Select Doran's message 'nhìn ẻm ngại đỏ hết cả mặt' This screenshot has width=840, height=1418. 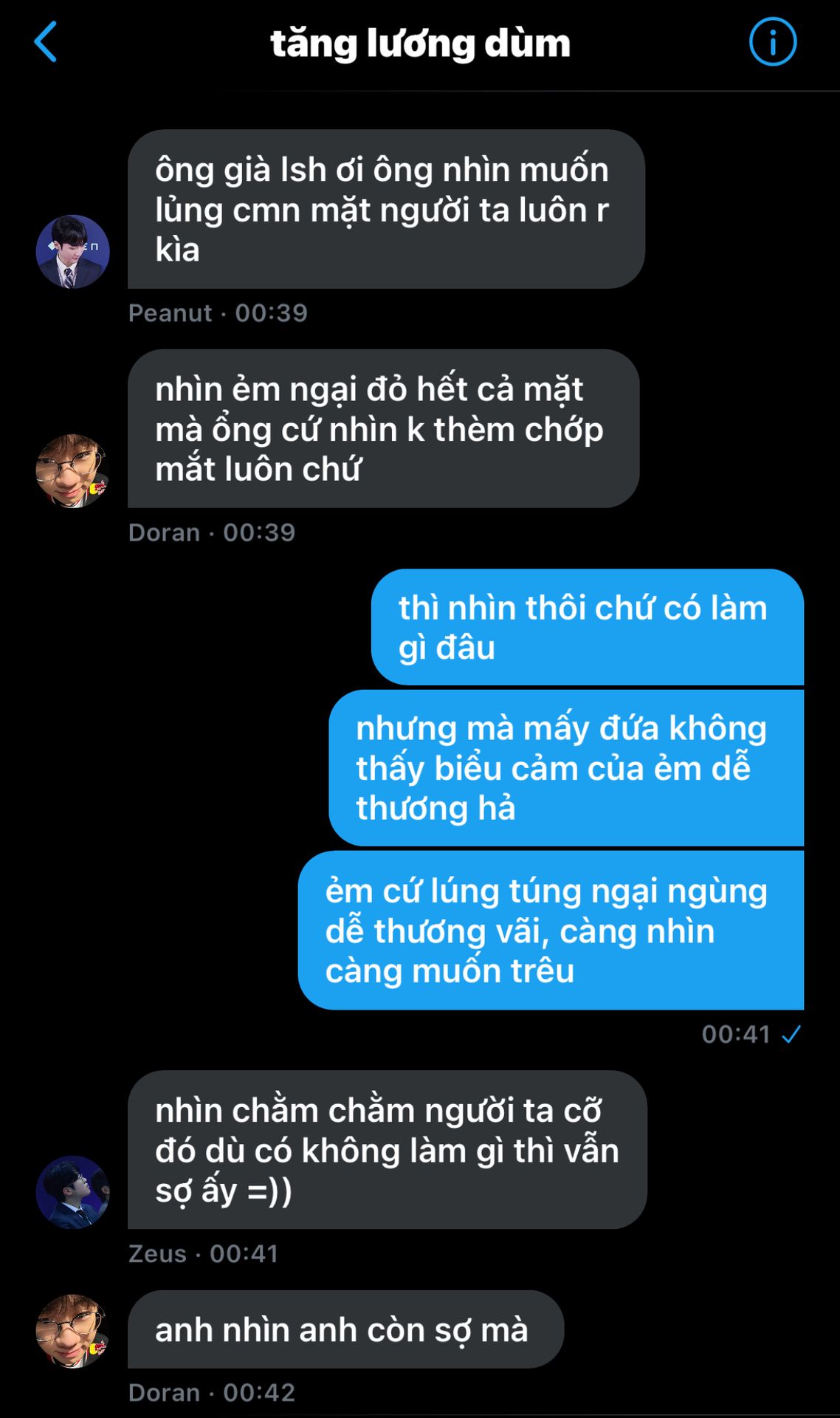pyautogui.click(x=383, y=428)
